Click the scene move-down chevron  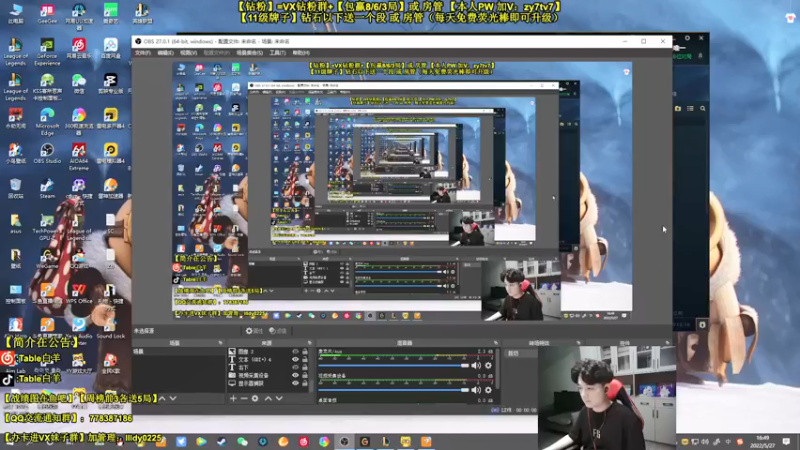173,398
